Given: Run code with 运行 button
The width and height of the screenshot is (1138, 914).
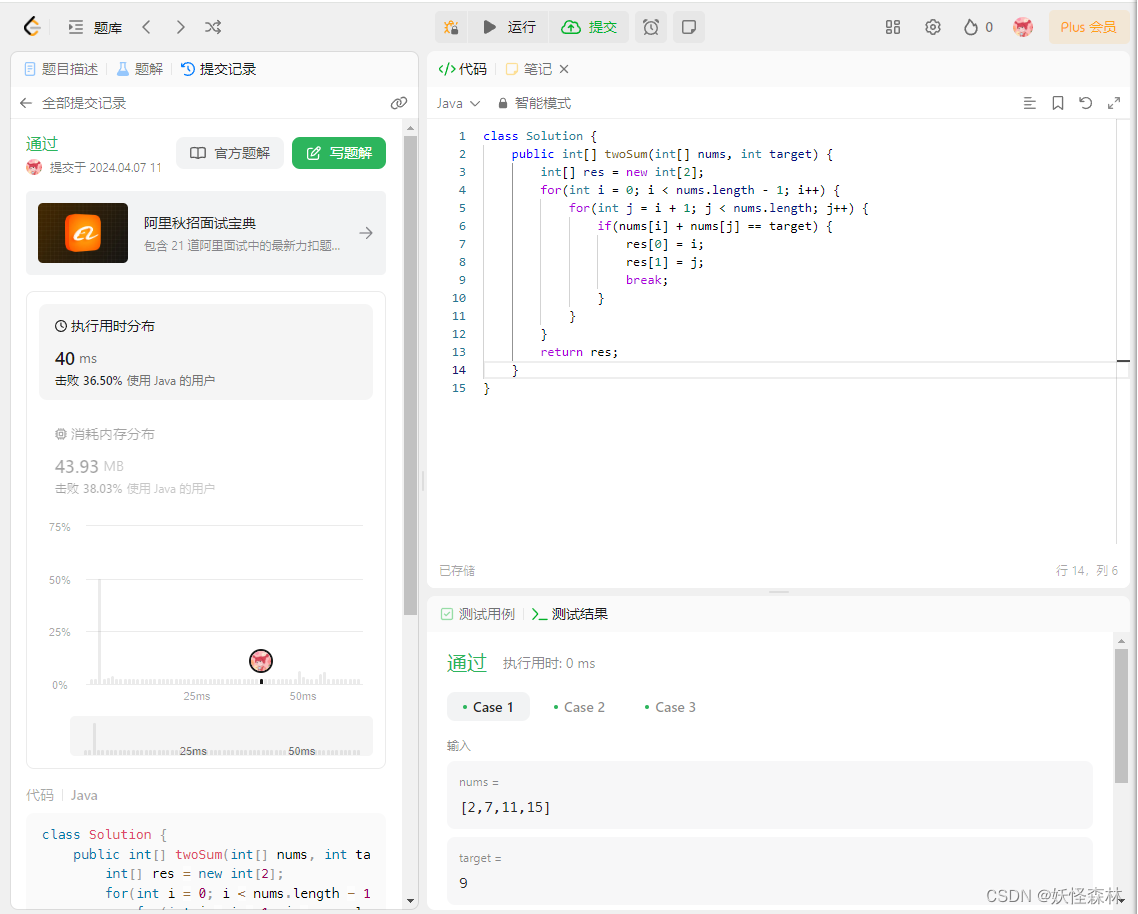Looking at the screenshot, I should (509, 28).
